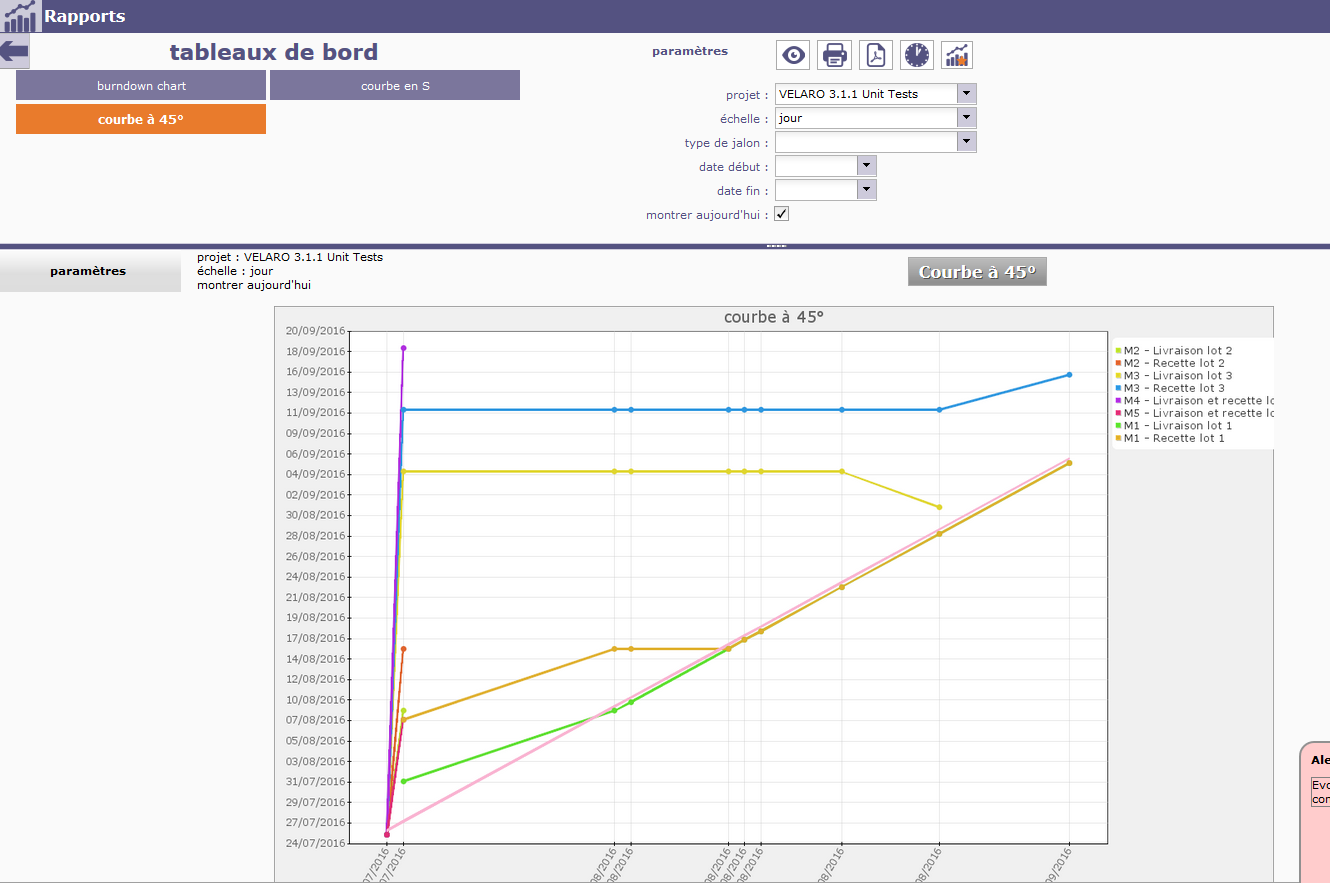This screenshot has width=1330, height=883.
Task: Expand the échelle dropdown
Action: (x=966, y=118)
